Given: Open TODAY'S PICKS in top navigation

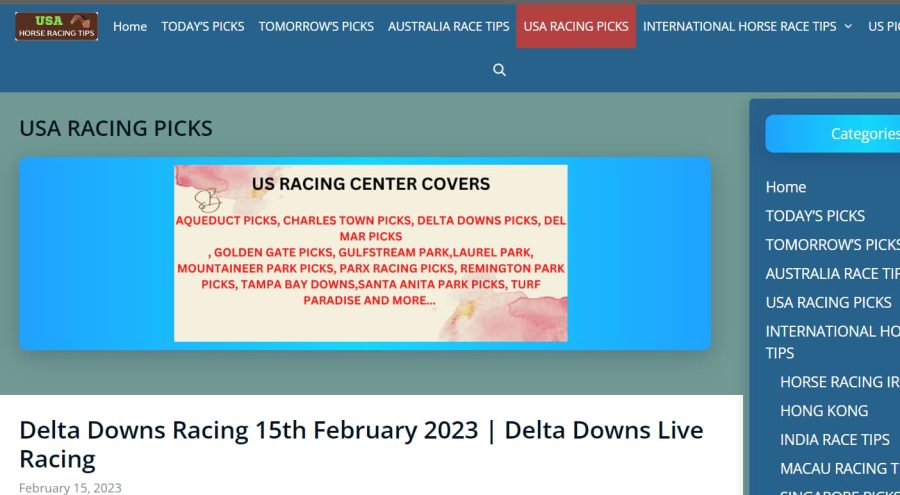Looking at the screenshot, I should pos(203,26).
